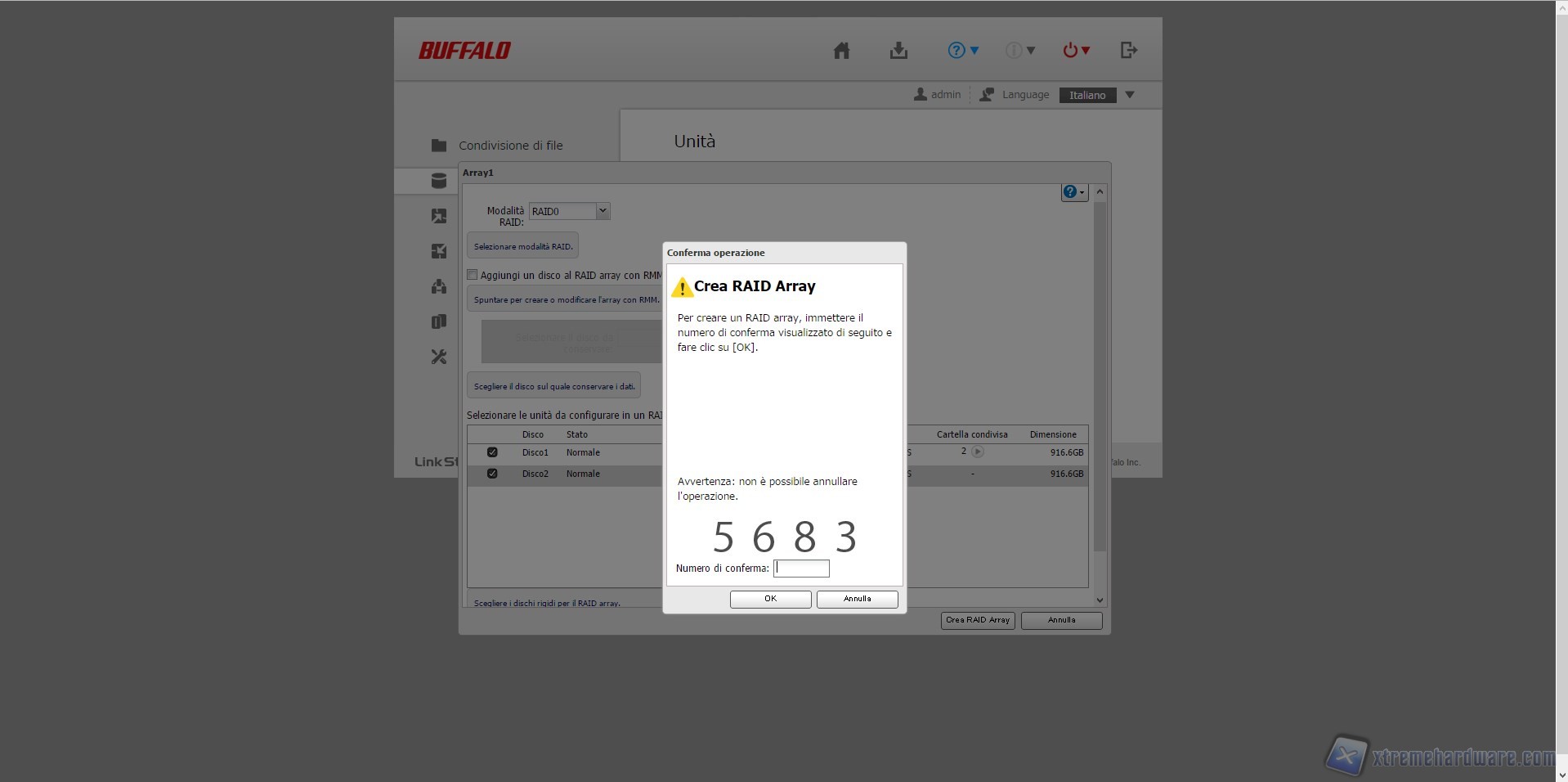The width and height of the screenshot is (1568, 782).
Task: Uncheck the Disco1 checkbox
Action: click(x=492, y=452)
